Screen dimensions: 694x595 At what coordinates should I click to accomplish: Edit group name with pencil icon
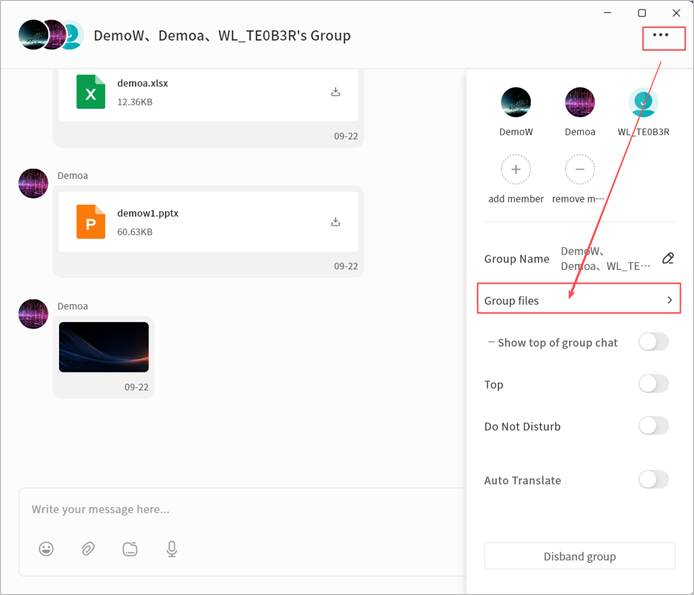[669, 259]
